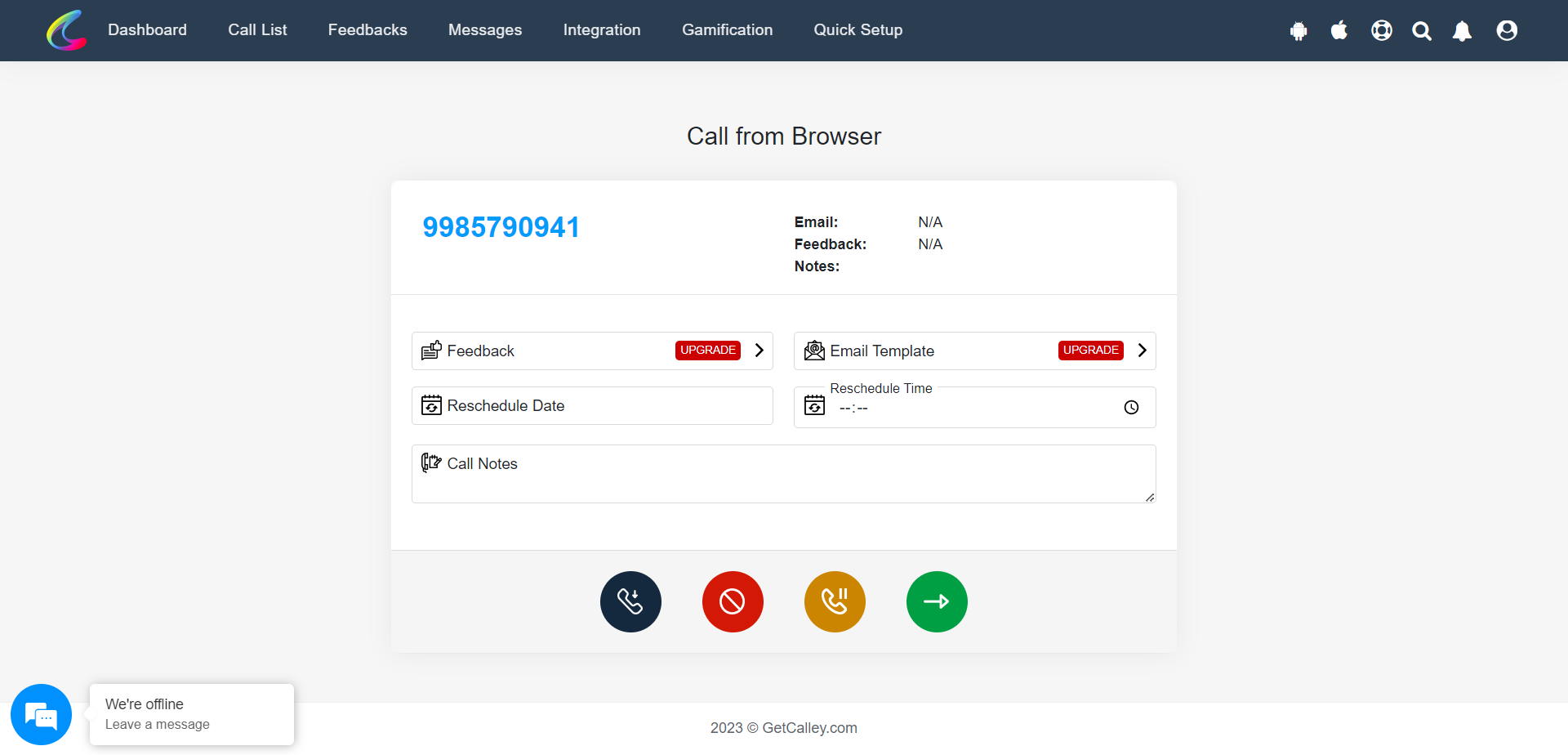Click the Call from Browser heading
Screen dimensions: 1568x755
coord(784,136)
